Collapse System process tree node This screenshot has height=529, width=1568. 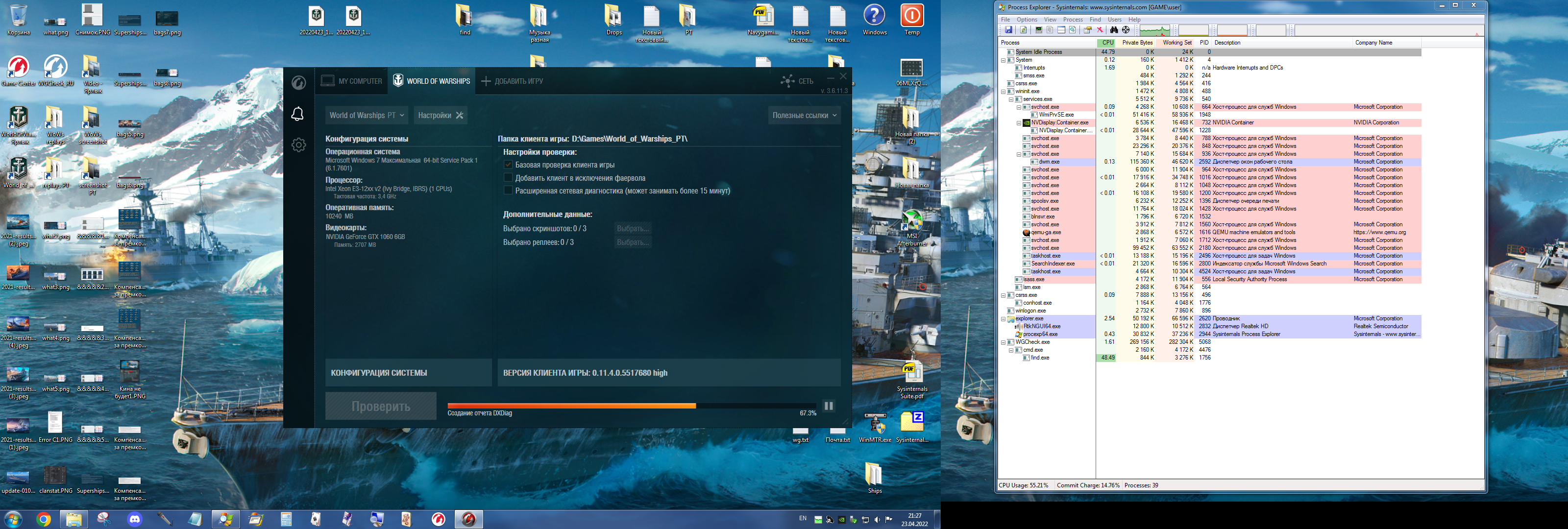pos(1003,60)
